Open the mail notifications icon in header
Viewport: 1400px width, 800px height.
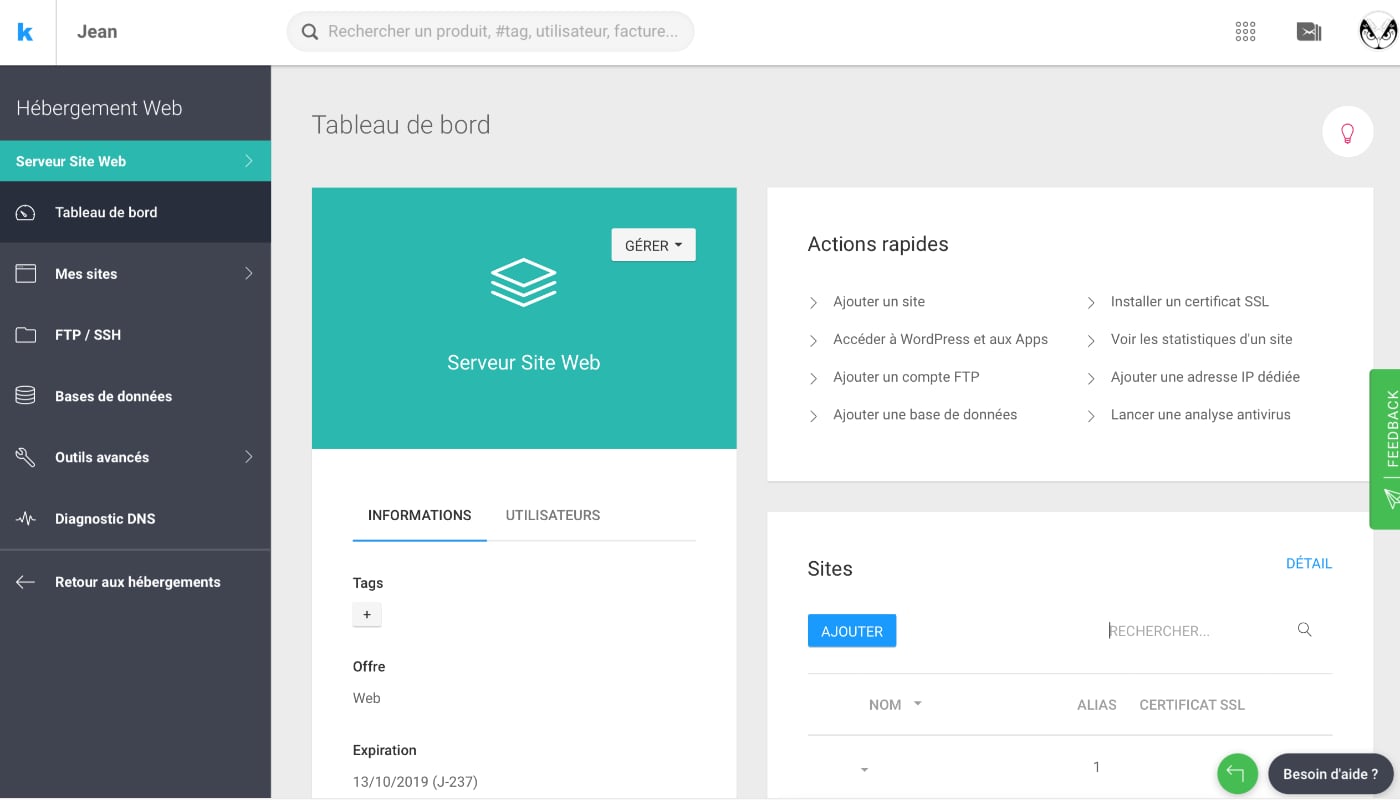click(1309, 32)
